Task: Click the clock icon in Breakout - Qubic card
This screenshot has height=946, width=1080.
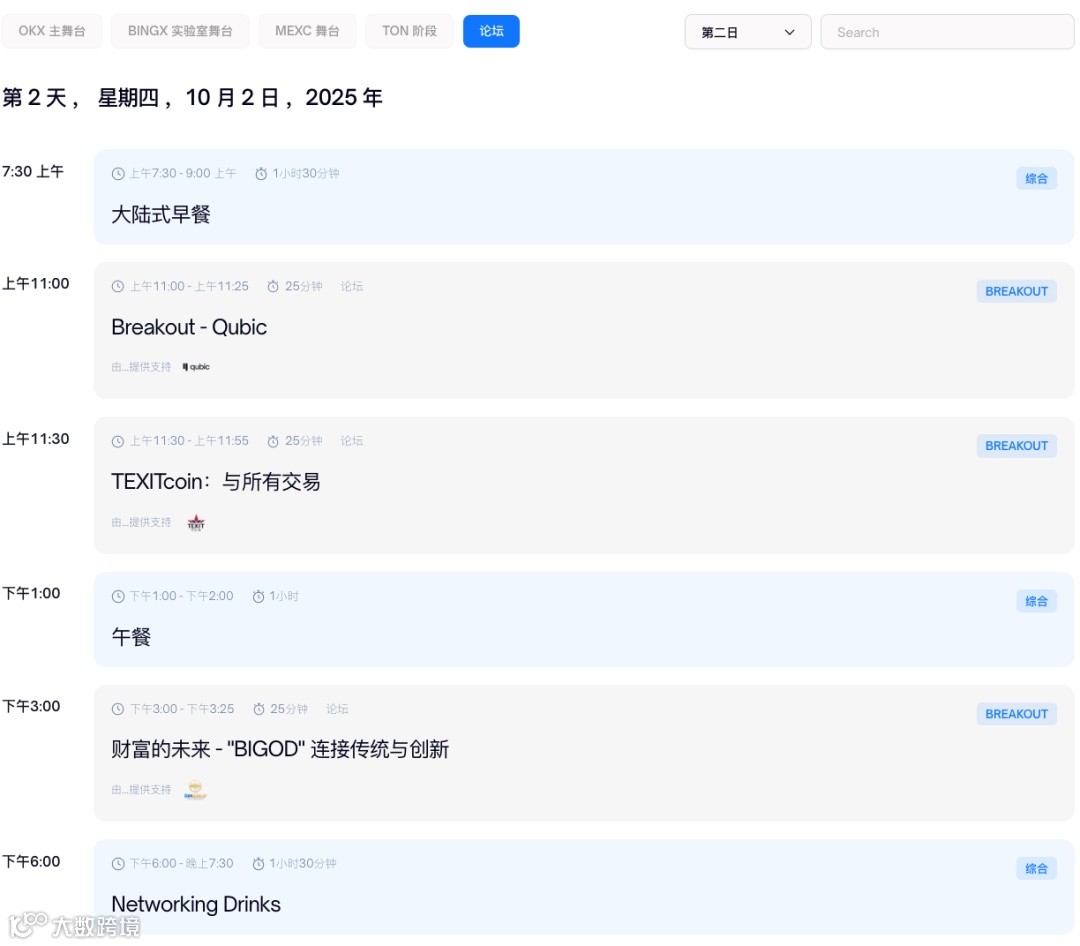Action: [118, 287]
